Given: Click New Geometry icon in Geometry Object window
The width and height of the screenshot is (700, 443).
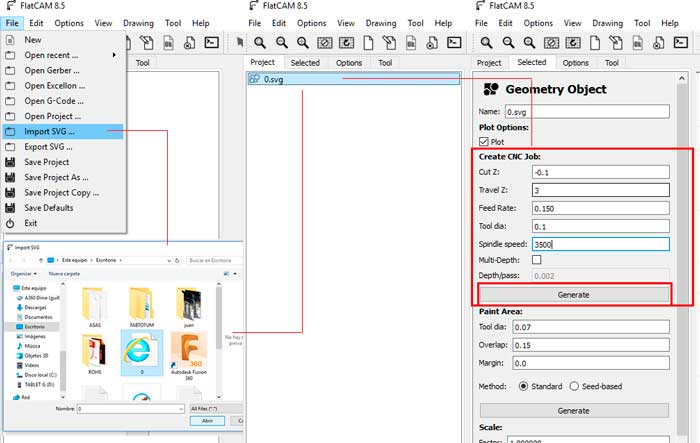Looking at the screenshot, I should pyautogui.click(x=595, y=43).
